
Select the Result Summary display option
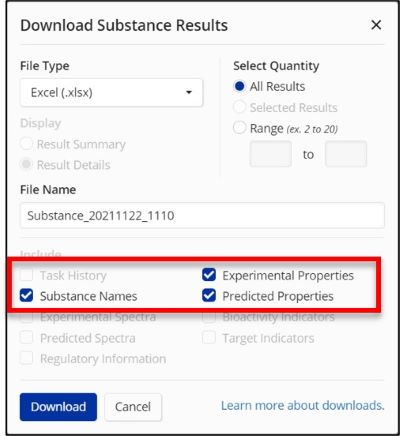(26, 144)
